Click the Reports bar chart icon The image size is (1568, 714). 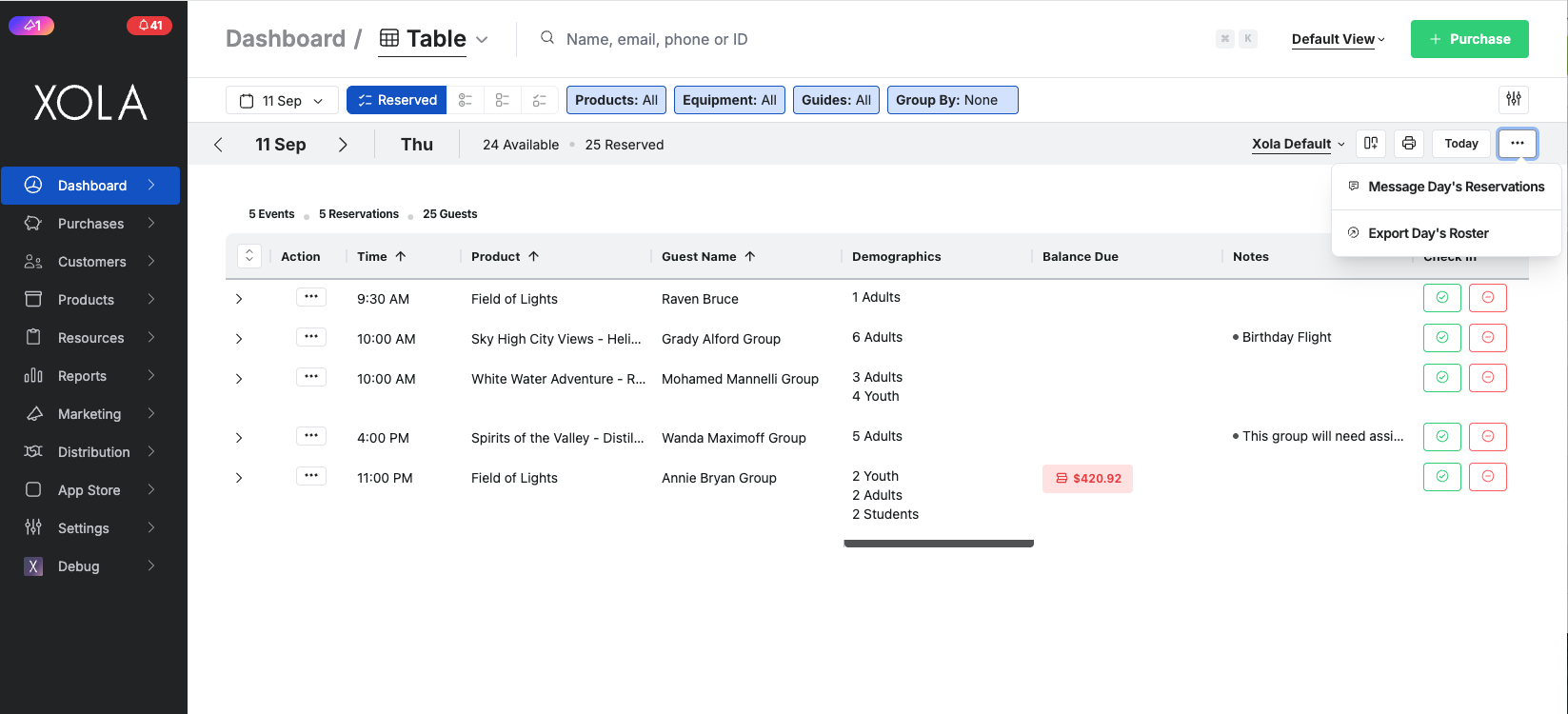(33, 376)
